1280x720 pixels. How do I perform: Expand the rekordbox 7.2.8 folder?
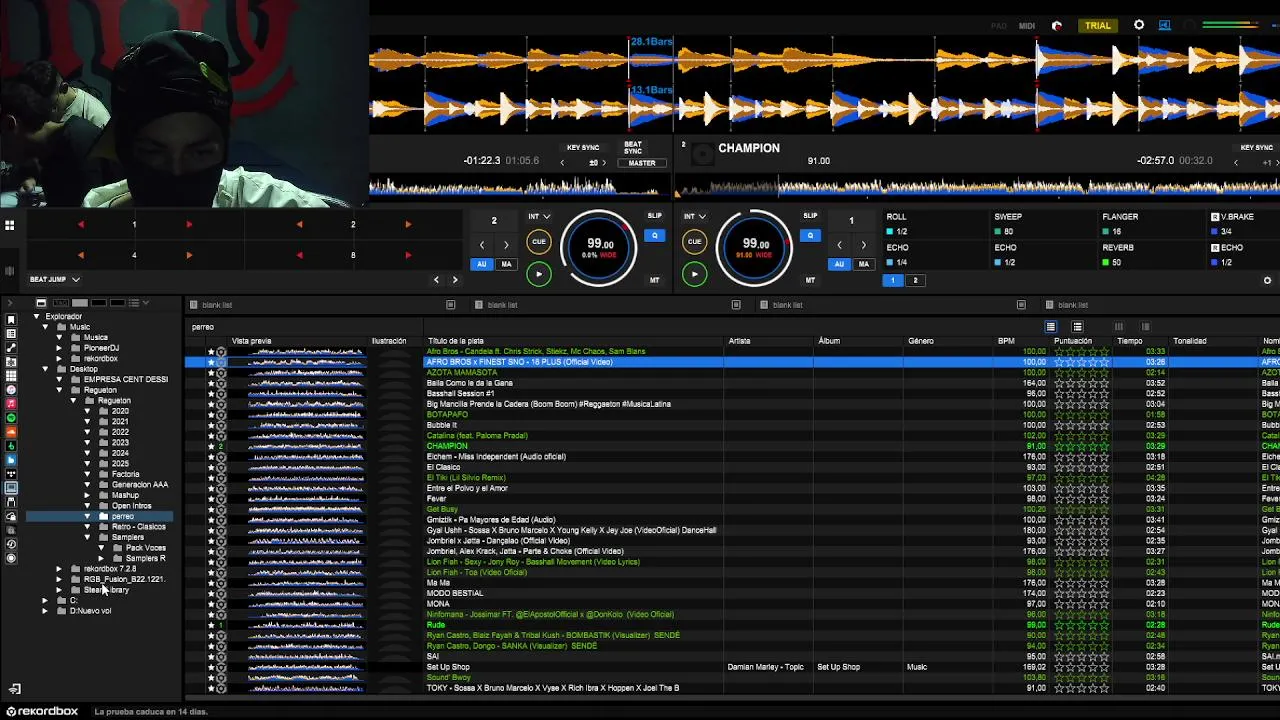point(60,569)
